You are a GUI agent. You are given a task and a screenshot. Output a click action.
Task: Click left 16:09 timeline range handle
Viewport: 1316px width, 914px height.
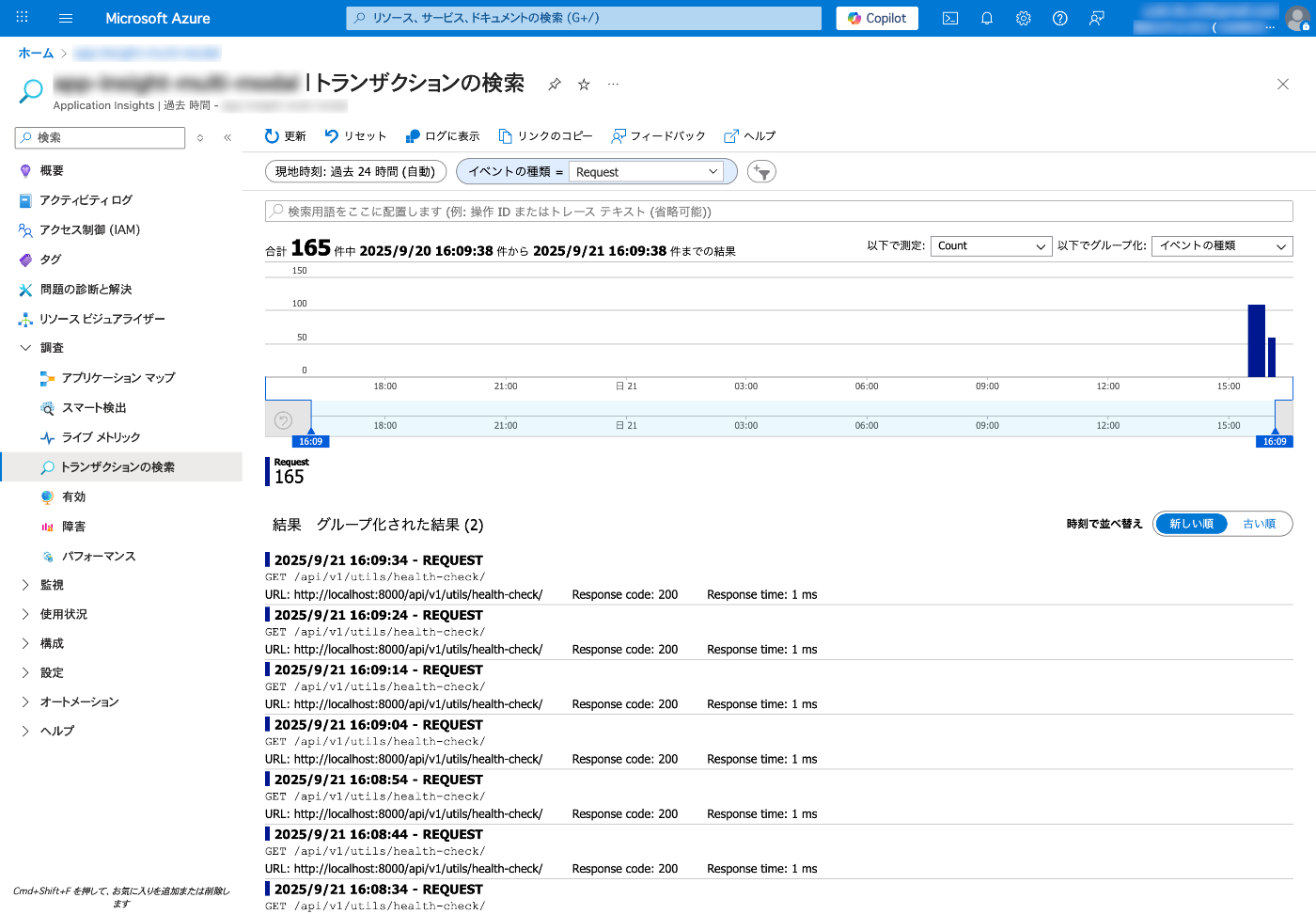(310, 441)
